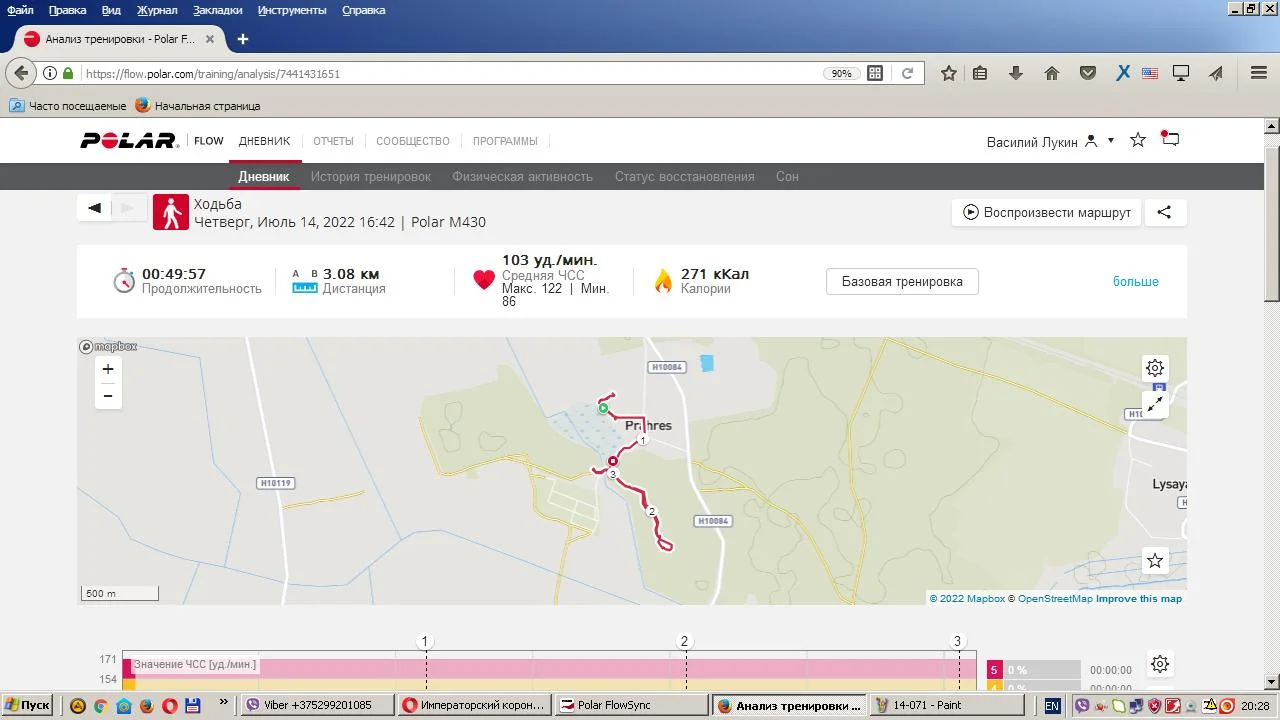1280x720 pixels.
Task: Open the Часто посещаемые bookmarks folder
Action: 67,105
